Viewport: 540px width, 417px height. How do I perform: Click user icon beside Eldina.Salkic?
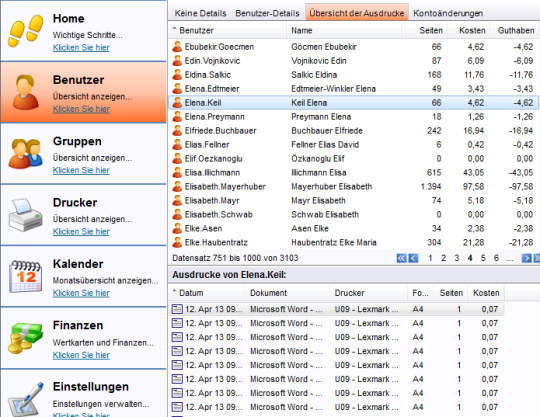point(177,74)
